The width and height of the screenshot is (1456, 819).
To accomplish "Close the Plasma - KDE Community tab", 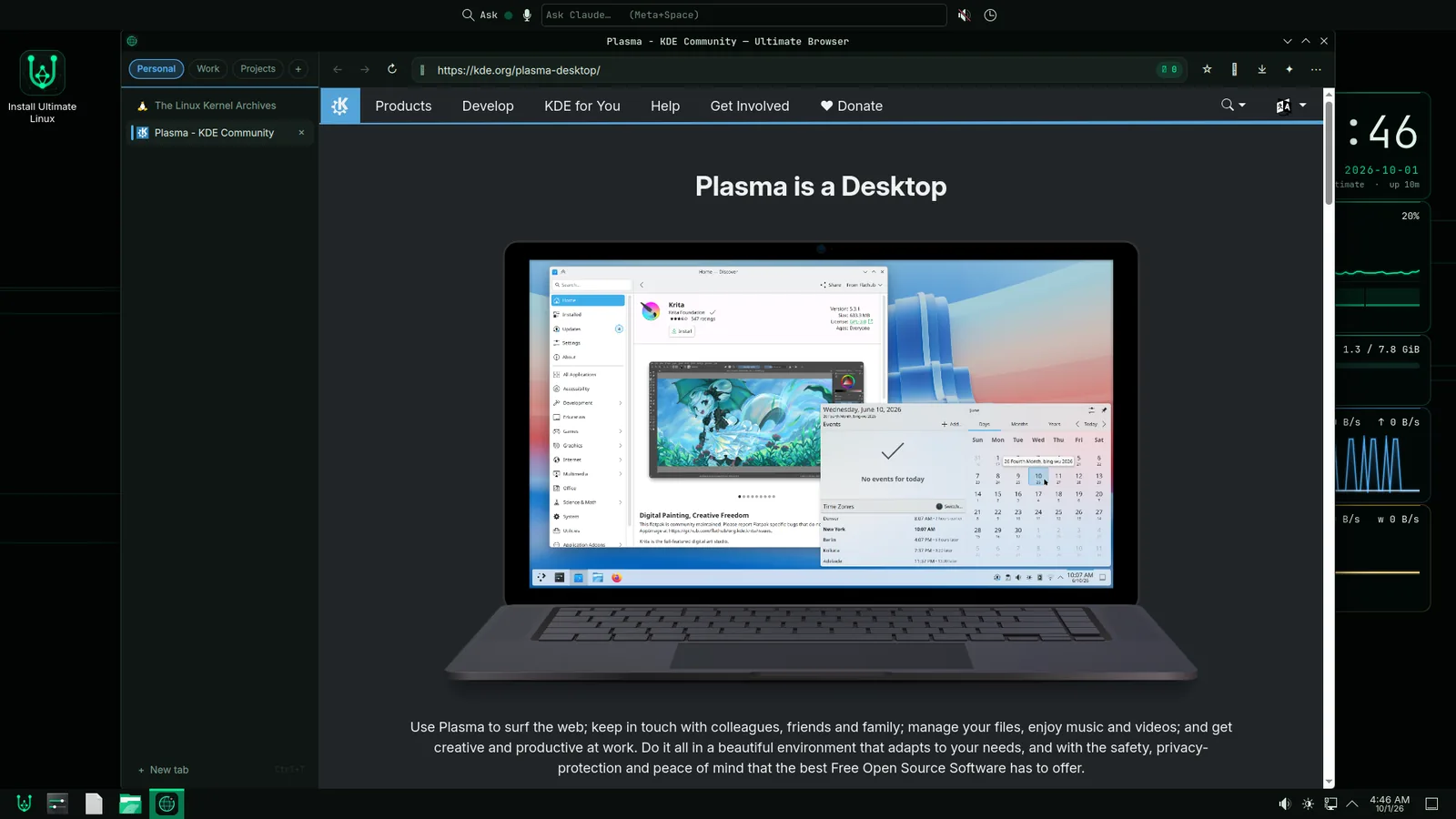I will click(x=301, y=133).
